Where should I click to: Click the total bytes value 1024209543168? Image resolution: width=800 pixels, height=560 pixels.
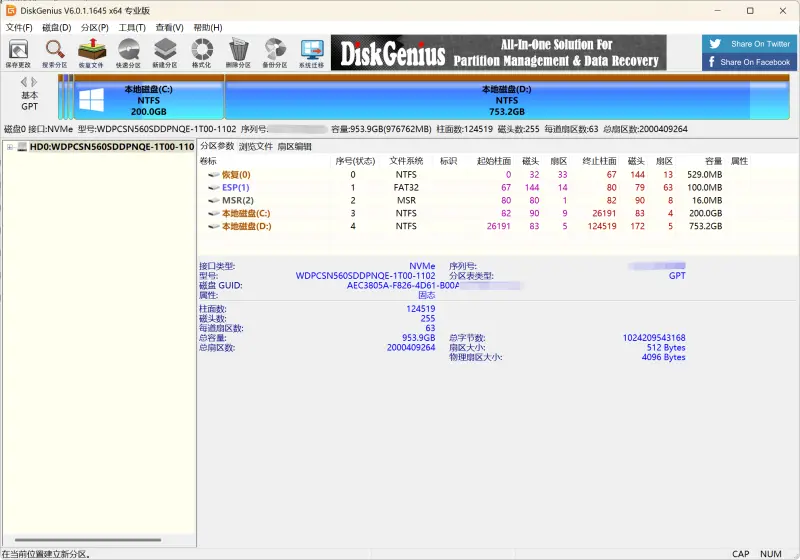(654, 338)
